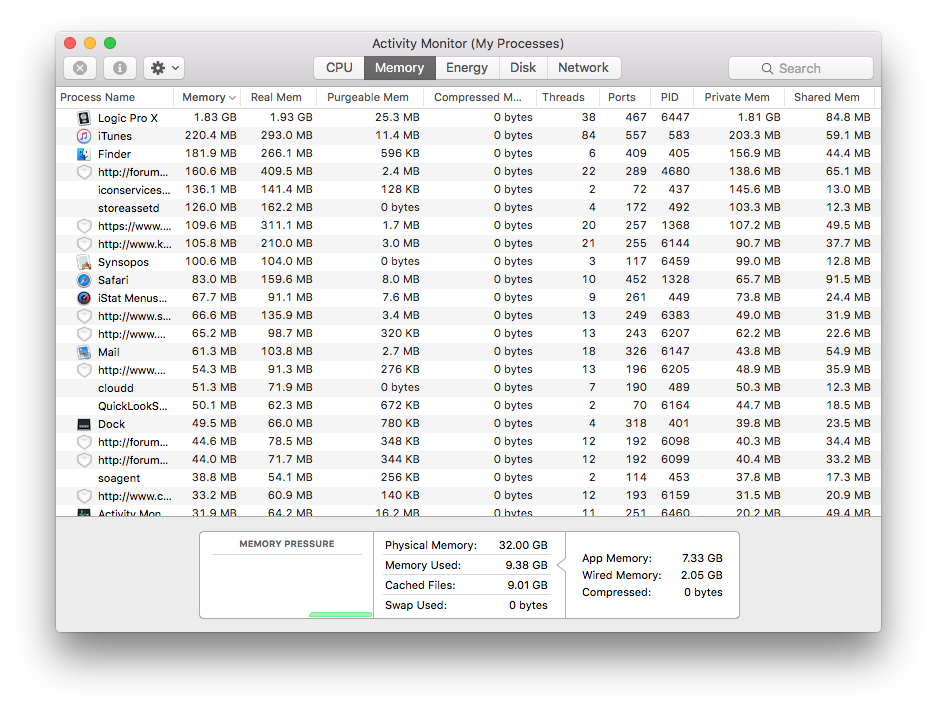The width and height of the screenshot is (937, 712).
Task: Select the Safari compass icon
Action: 84,280
